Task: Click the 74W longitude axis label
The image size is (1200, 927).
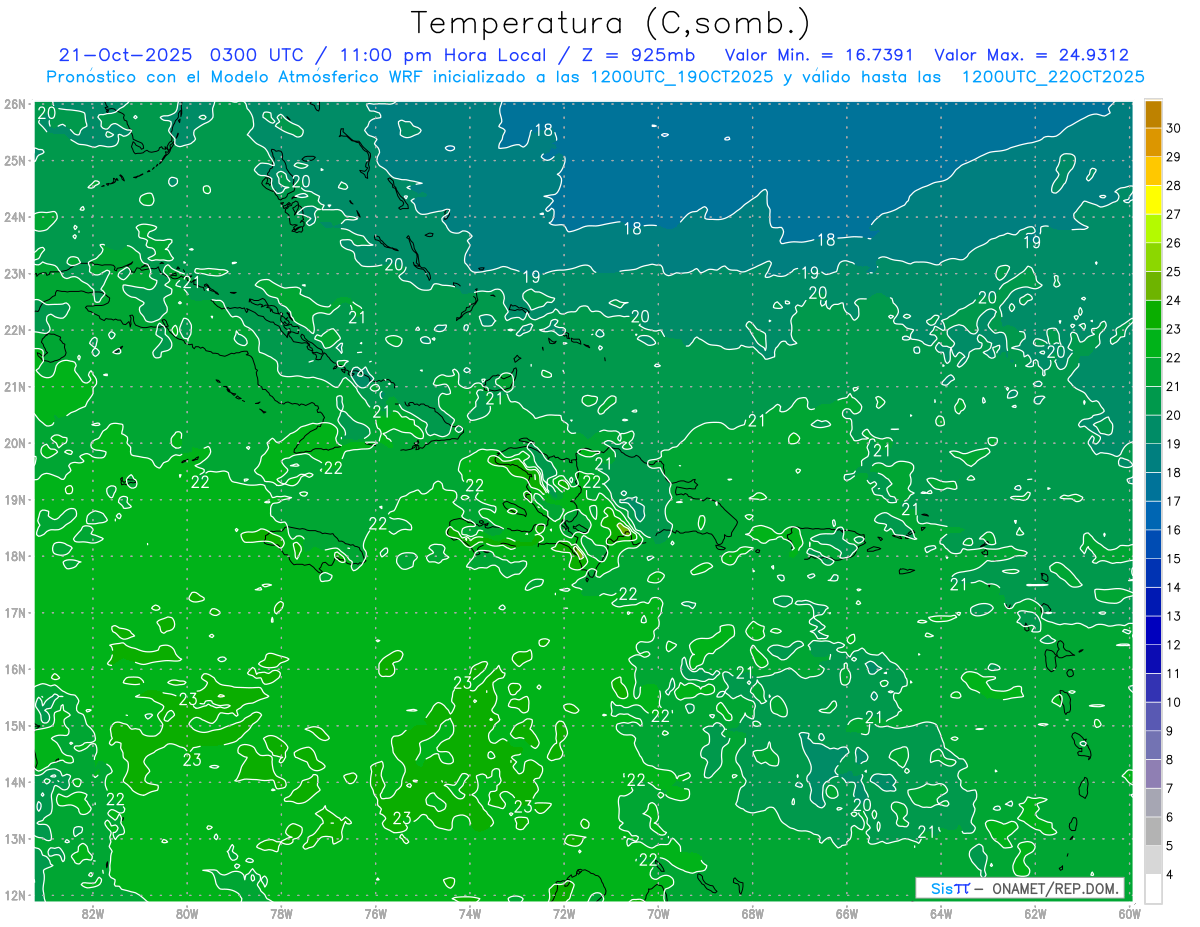Action: click(470, 913)
